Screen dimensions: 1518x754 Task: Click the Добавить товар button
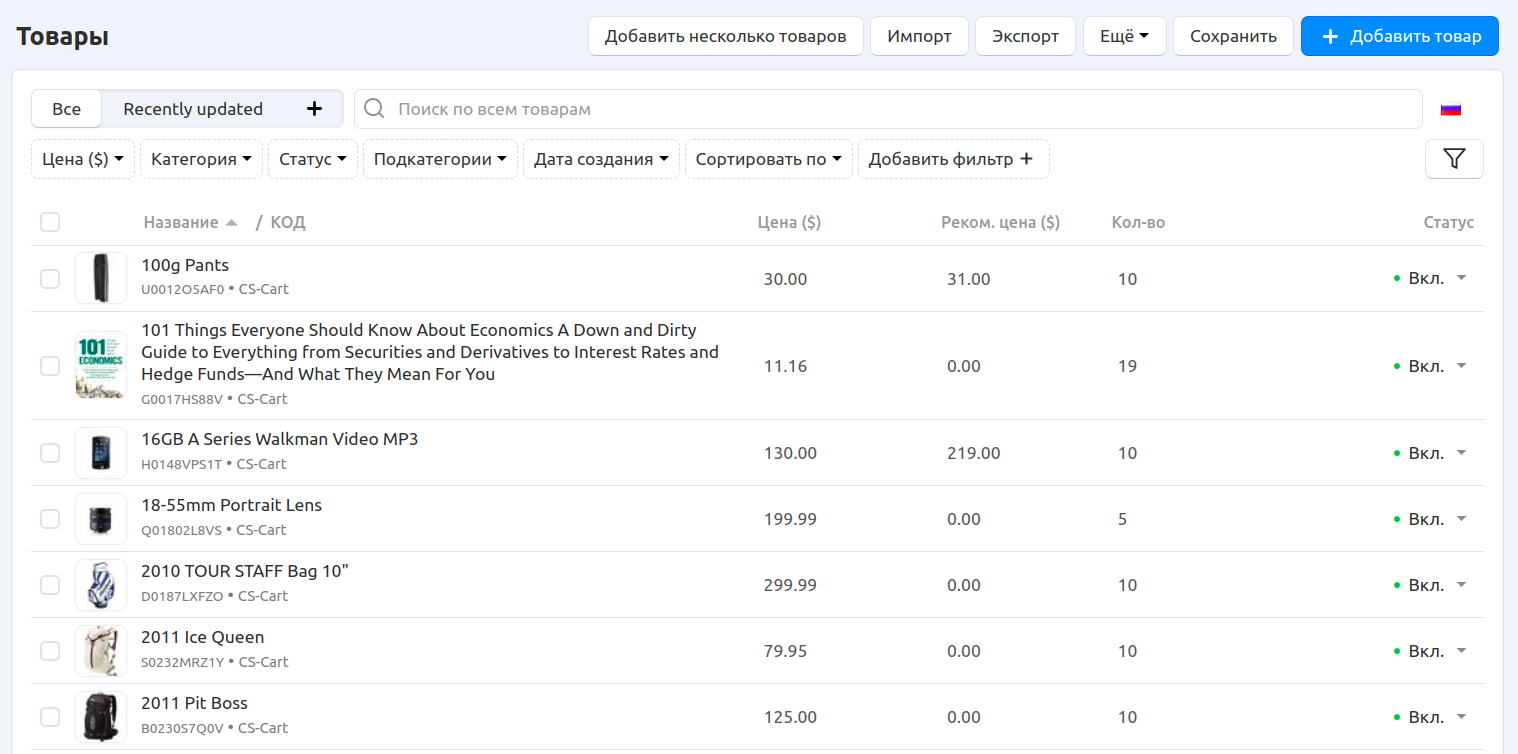click(1399, 36)
